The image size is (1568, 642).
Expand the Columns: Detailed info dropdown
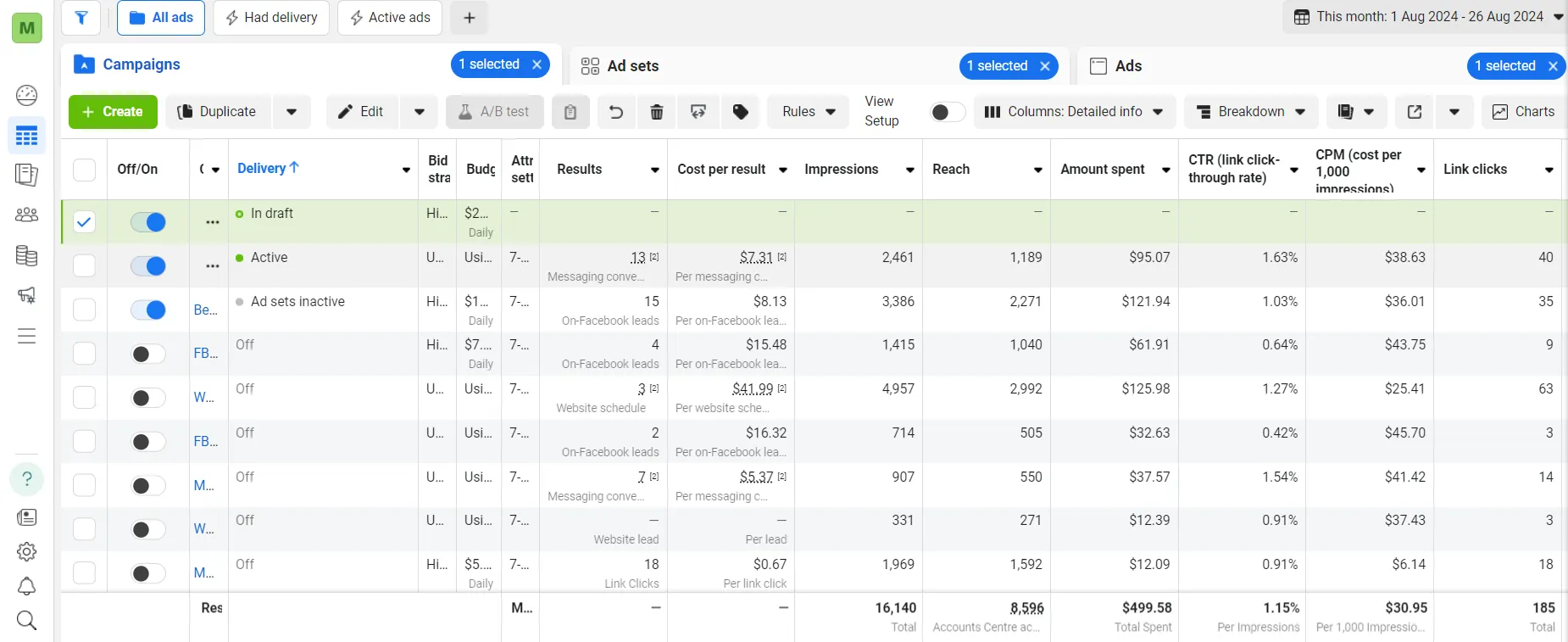pos(1074,112)
